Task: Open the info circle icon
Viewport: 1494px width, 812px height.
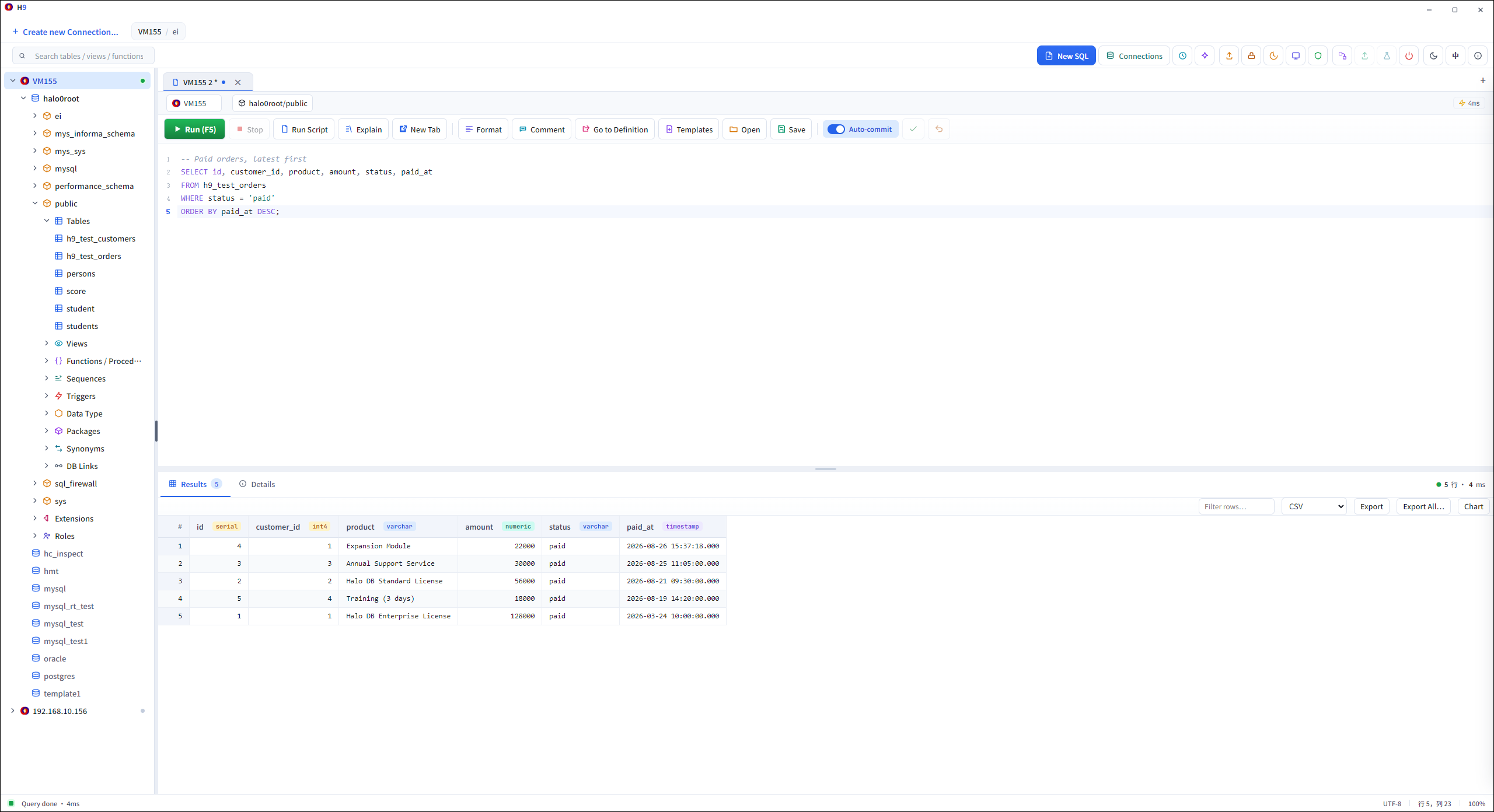Action: point(1478,56)
